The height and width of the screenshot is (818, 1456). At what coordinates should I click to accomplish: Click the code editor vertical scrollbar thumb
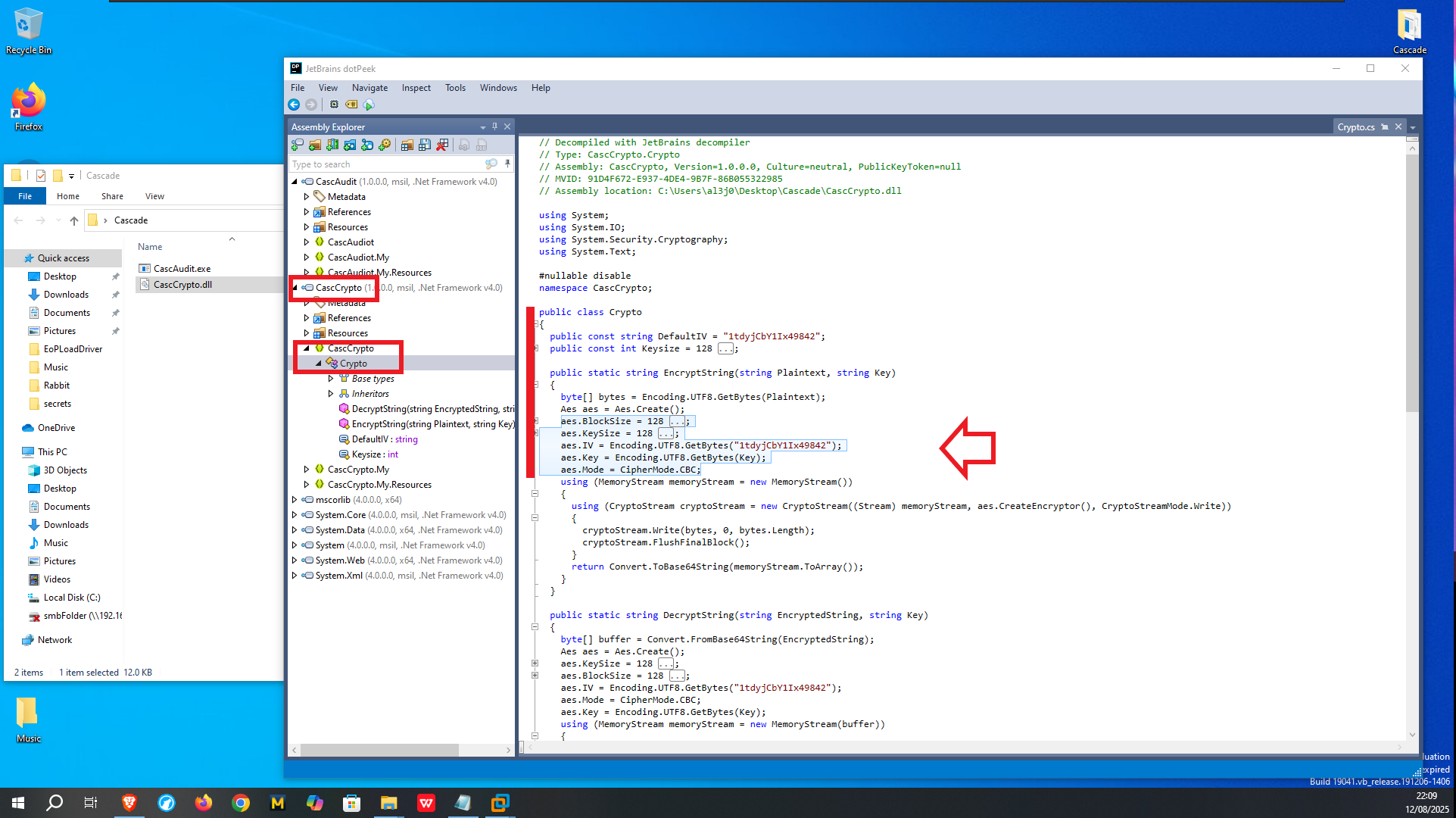(x=1412, y=284)
